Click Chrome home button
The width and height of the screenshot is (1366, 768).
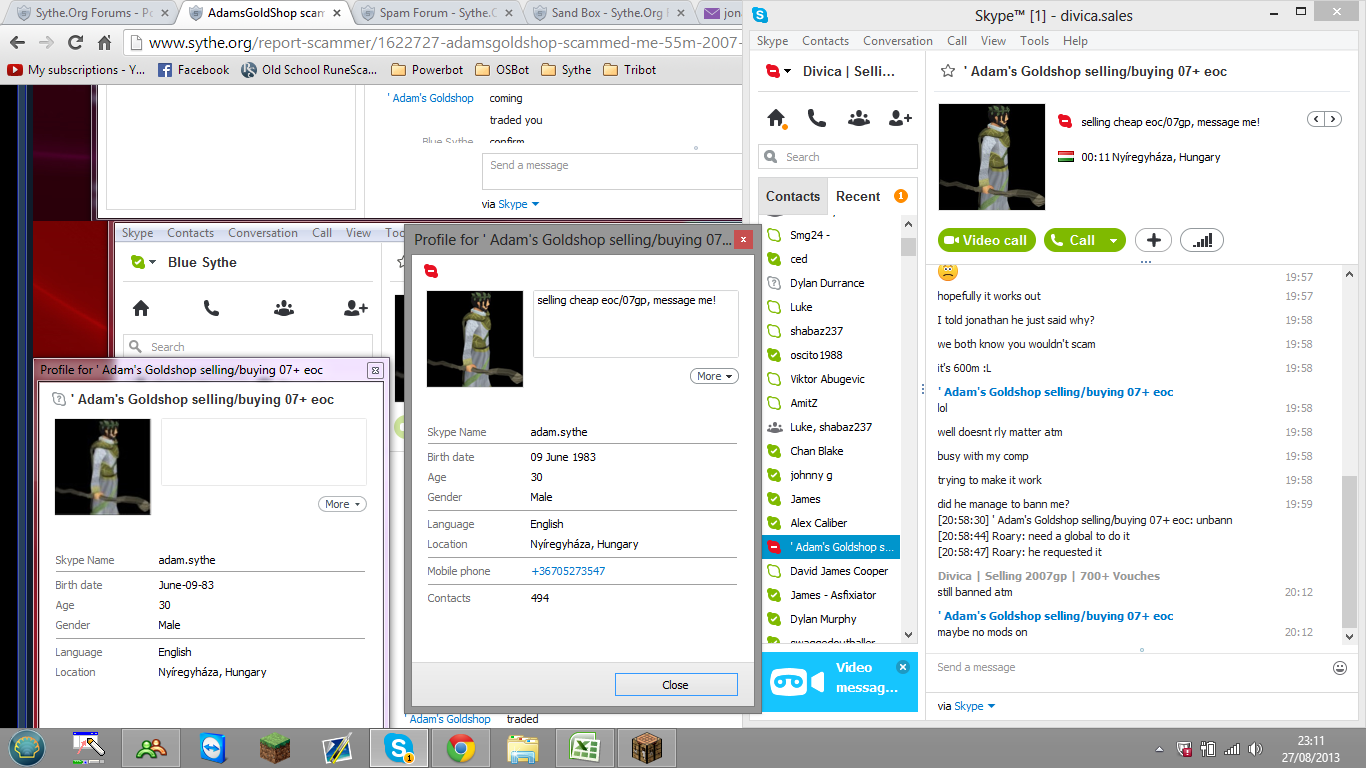pos(104,43)
